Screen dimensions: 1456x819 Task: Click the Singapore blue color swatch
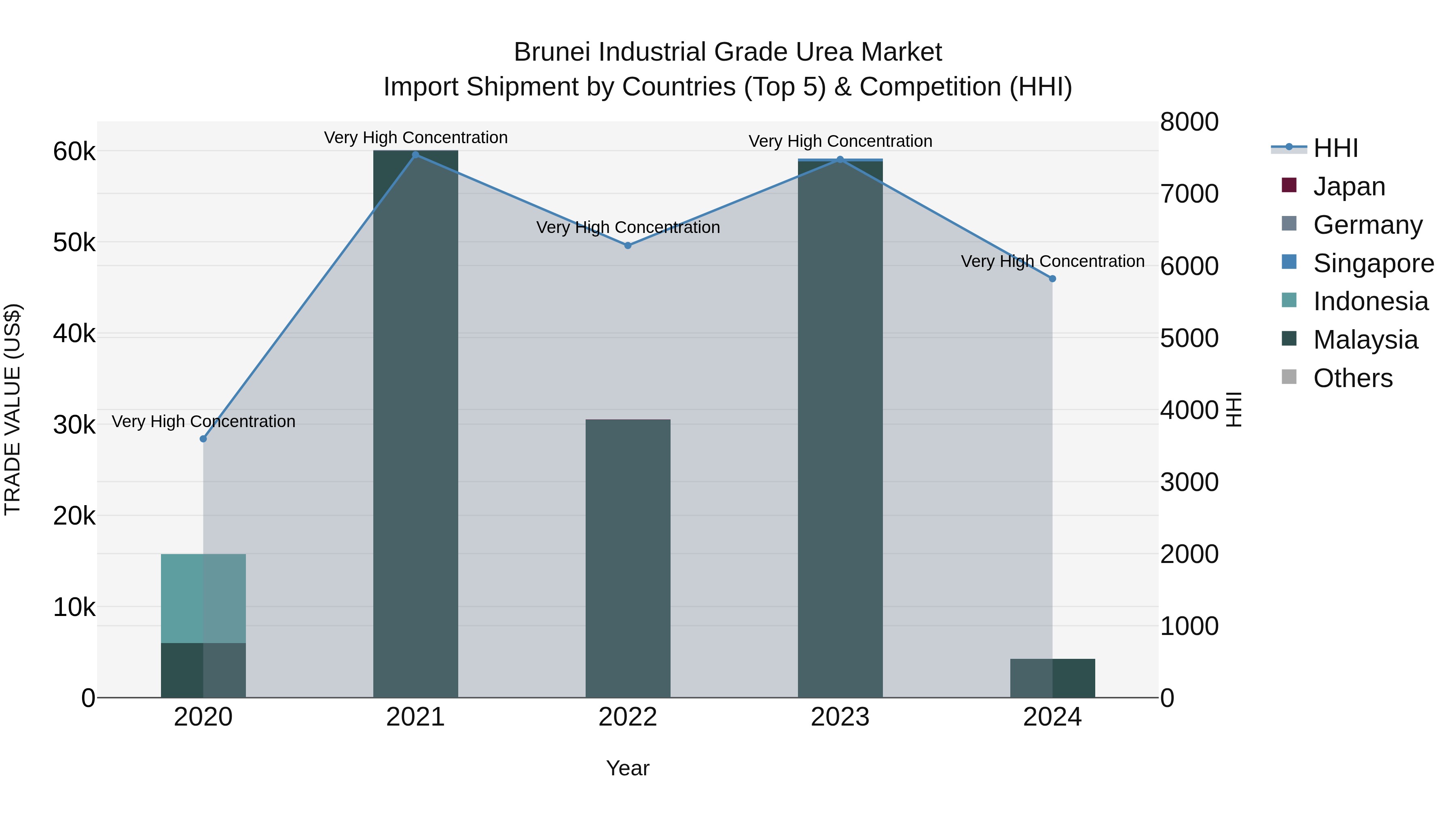pos(1289,262)
